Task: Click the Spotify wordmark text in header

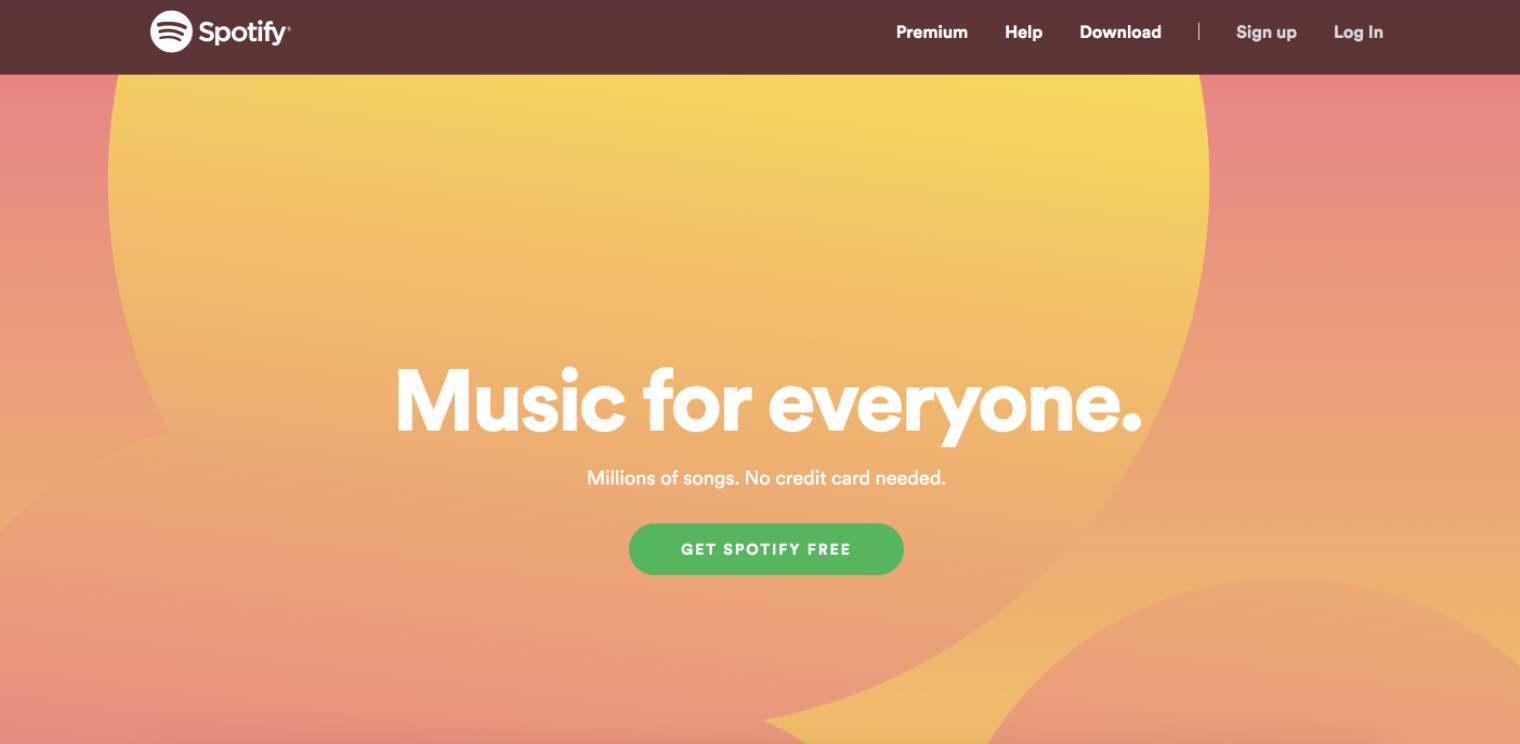Action: coord(243,33)
